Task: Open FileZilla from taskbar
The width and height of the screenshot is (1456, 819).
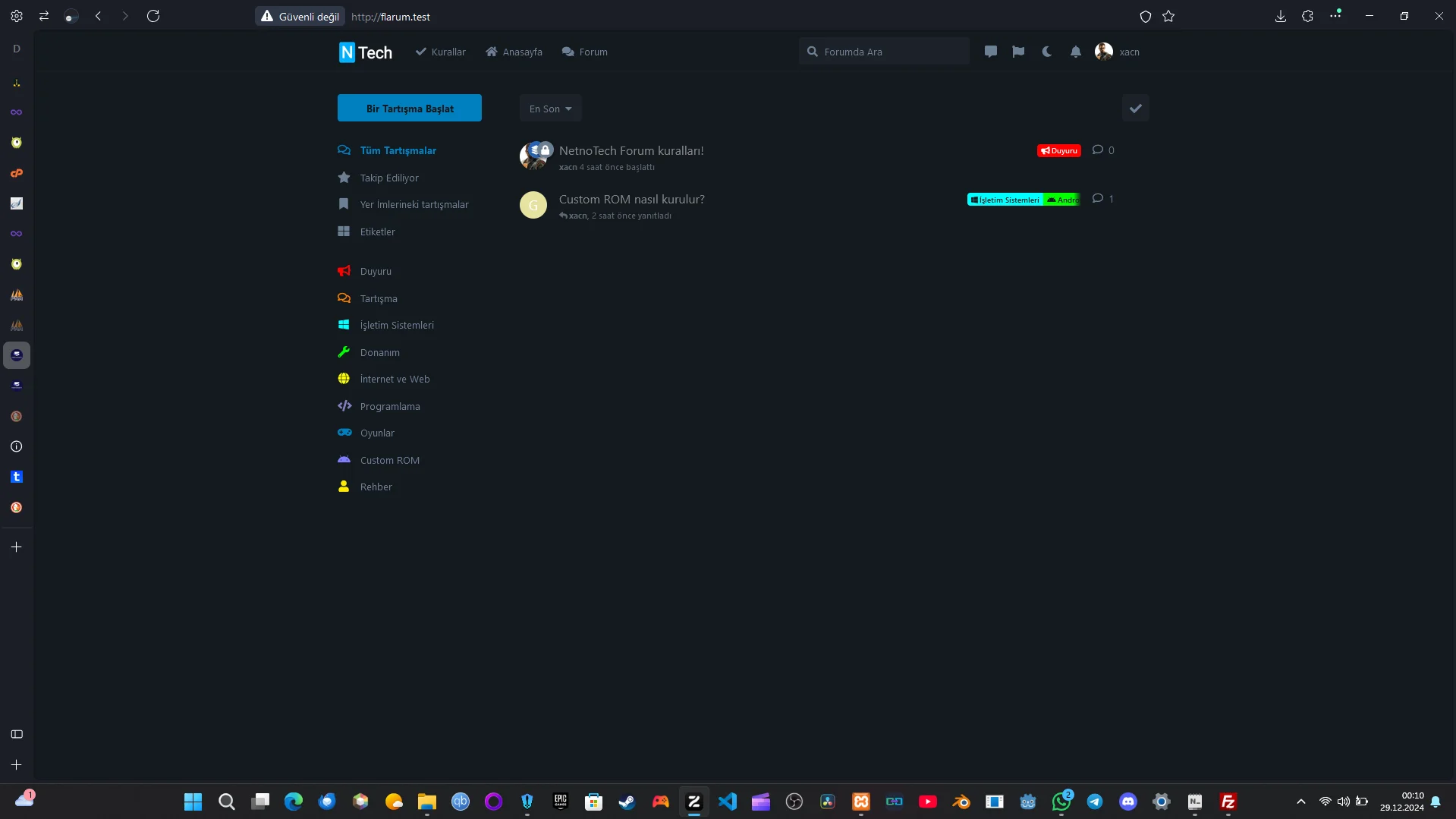Action: [1228, 802]
